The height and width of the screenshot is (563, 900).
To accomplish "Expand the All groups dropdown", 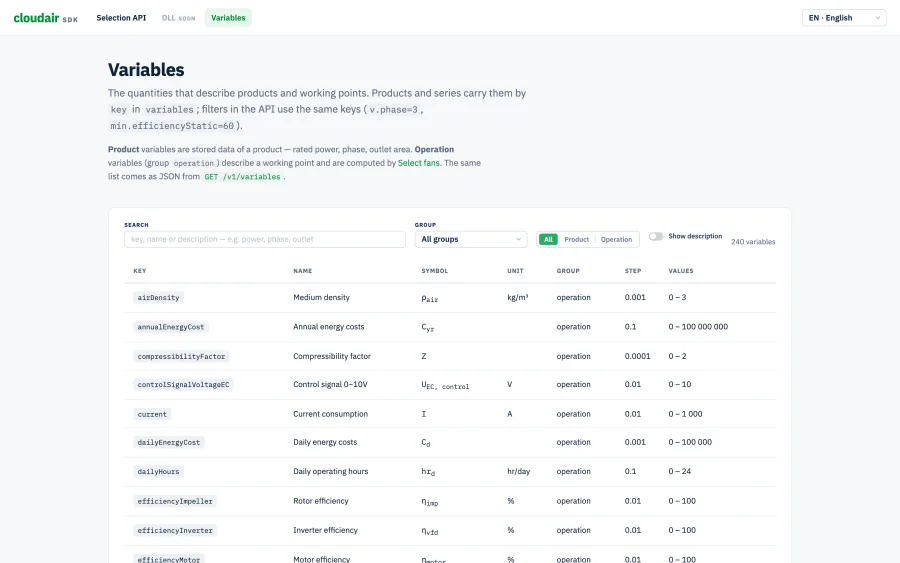I will click(471, 239).
